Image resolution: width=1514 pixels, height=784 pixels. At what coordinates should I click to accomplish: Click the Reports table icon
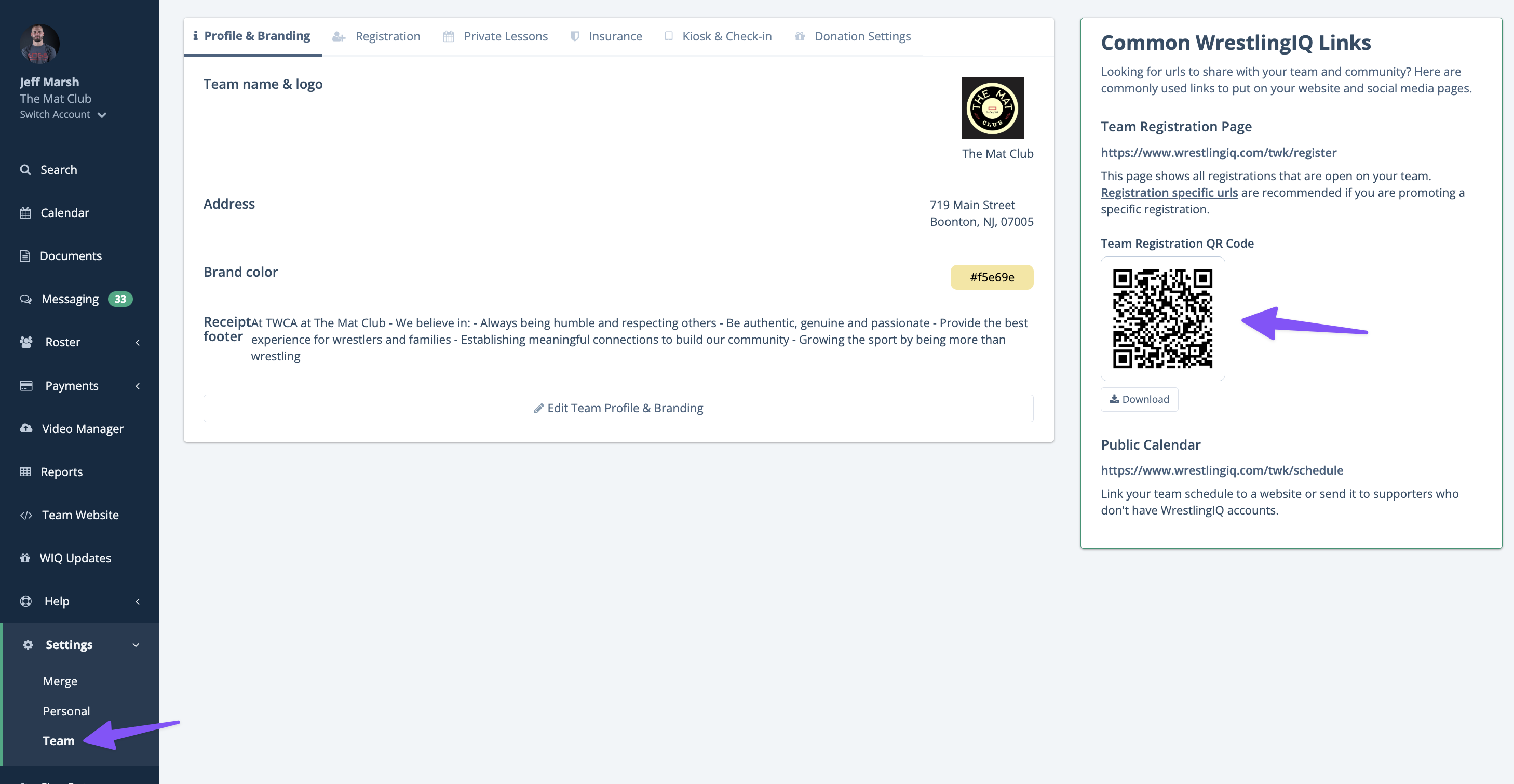25,471
